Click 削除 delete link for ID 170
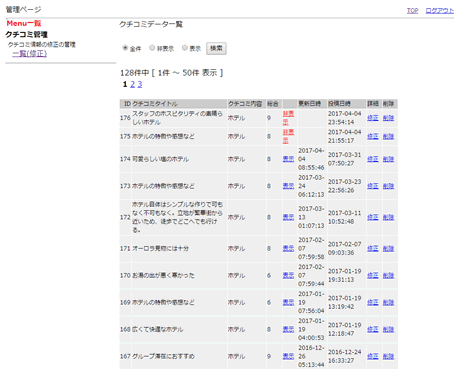464x369 pixels. 388,276
